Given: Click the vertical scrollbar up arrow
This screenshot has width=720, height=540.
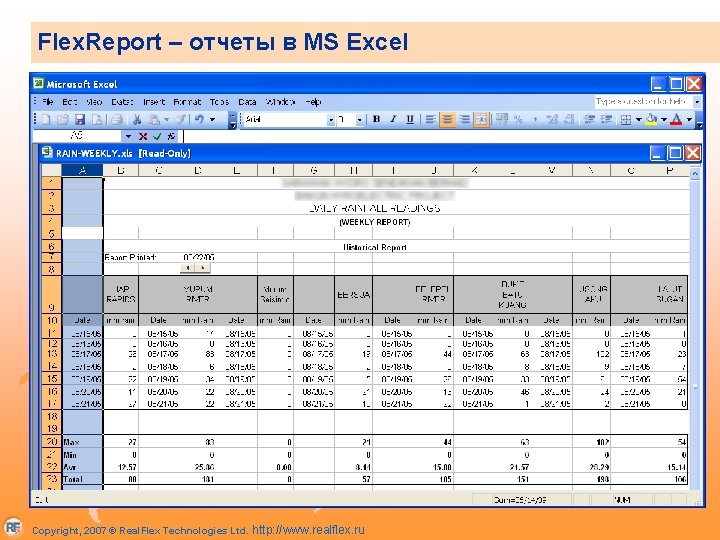Looking at the screenshot, I should (x=695, y=174).
